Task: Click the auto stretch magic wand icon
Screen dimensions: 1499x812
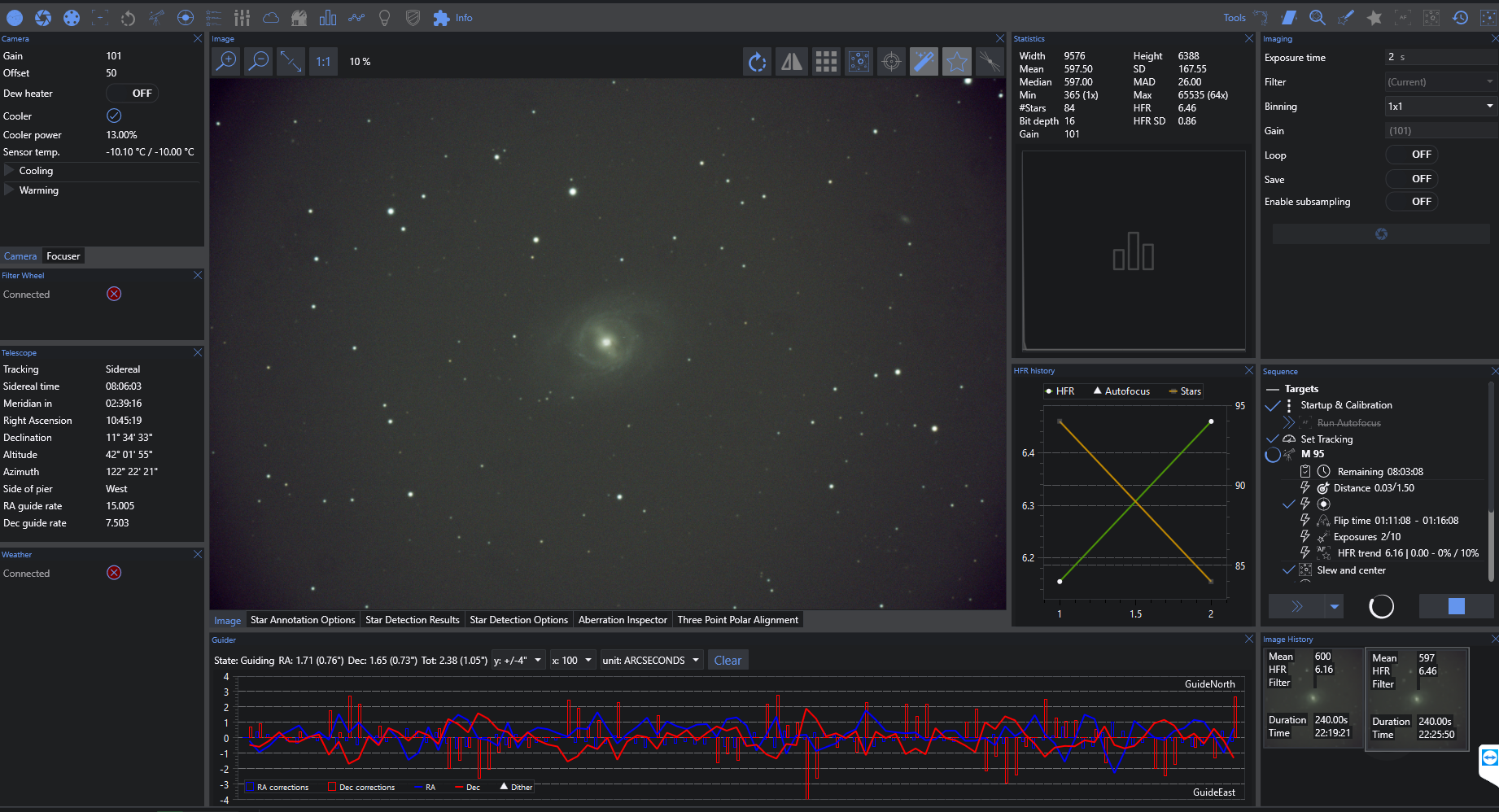Action: click(x=924, y=61)
